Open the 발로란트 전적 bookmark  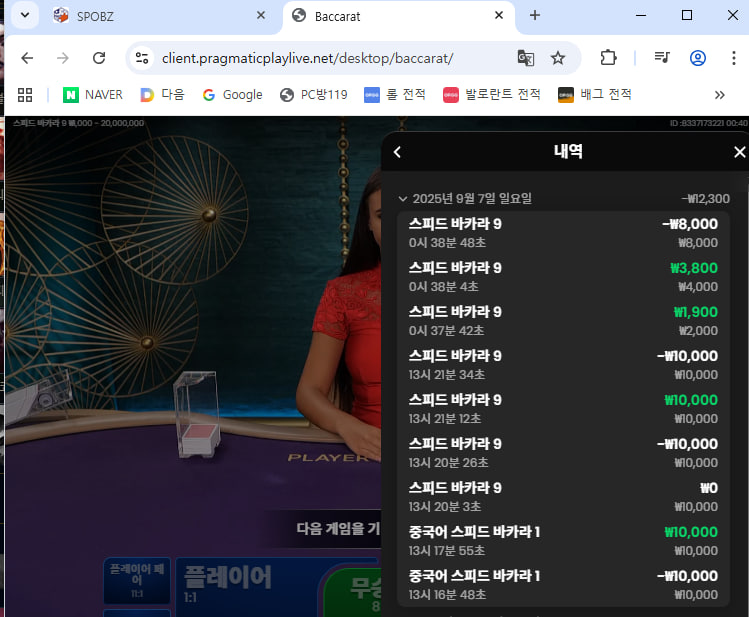pyautogui.click(x=492, y=95)
